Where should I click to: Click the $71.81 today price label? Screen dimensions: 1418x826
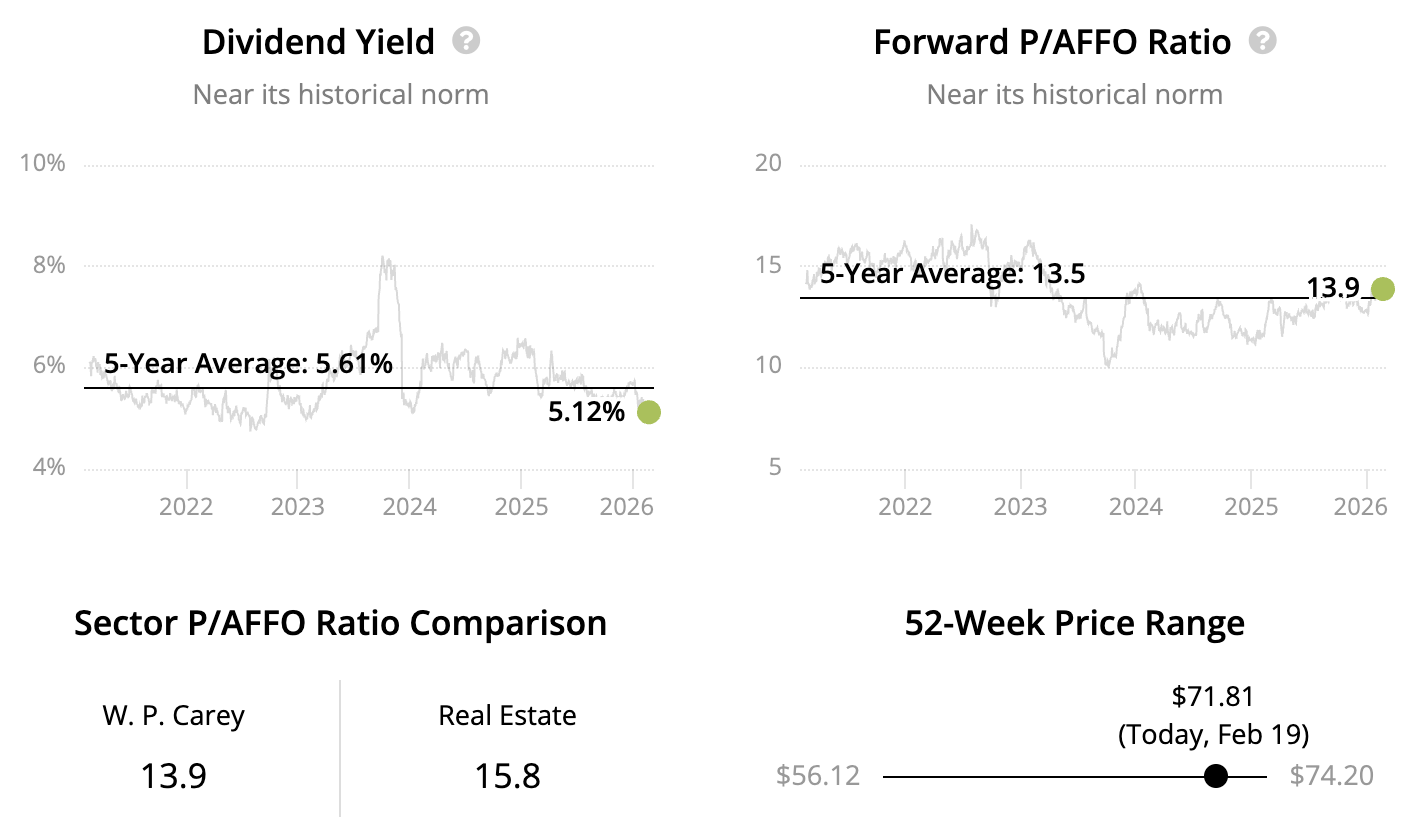1212,696
